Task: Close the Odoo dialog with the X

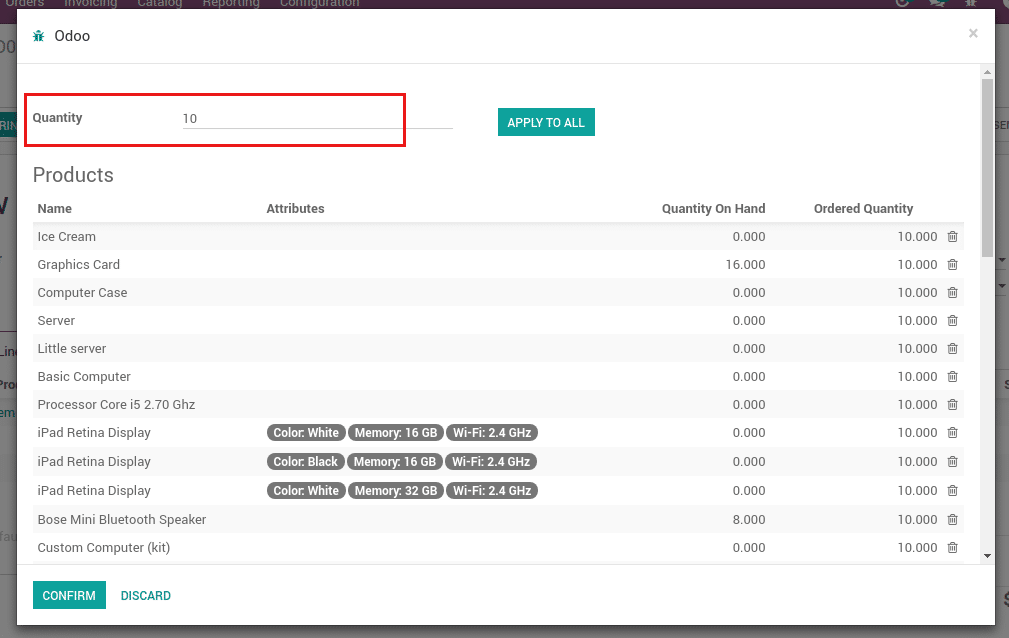Action: (973, 33)
